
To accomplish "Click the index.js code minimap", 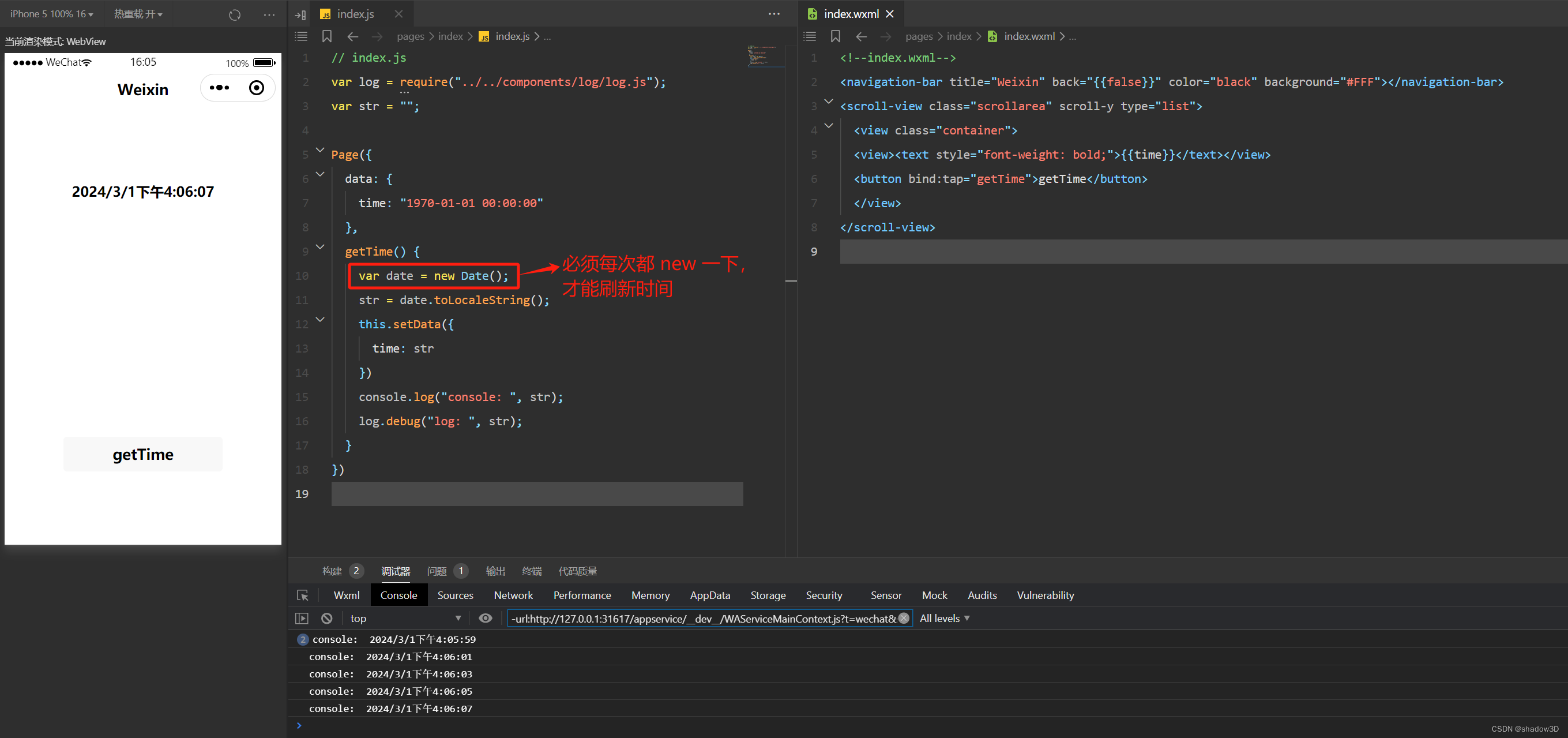I will 765,55.
